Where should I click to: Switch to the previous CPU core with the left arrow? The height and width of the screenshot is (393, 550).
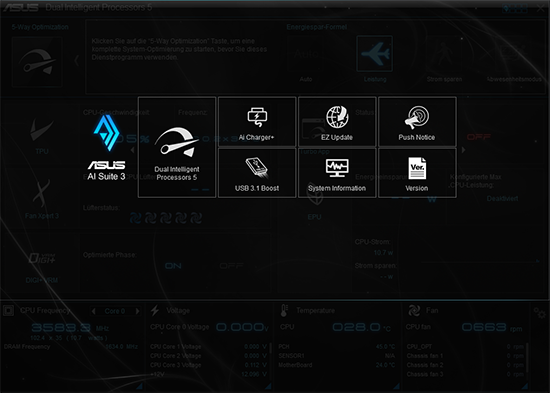click(93, 311)
